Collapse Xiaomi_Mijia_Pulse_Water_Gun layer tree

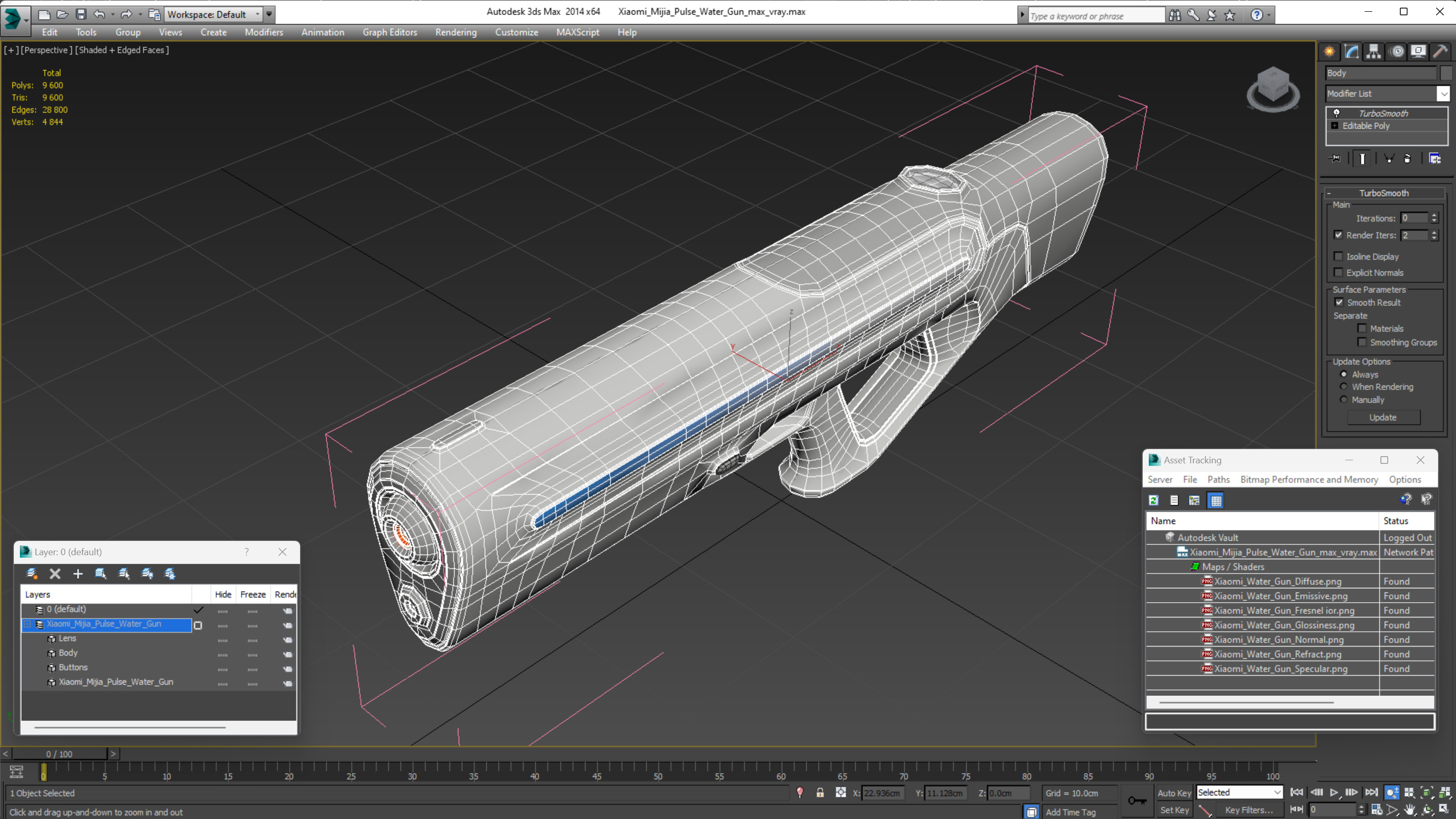[27, 624]
